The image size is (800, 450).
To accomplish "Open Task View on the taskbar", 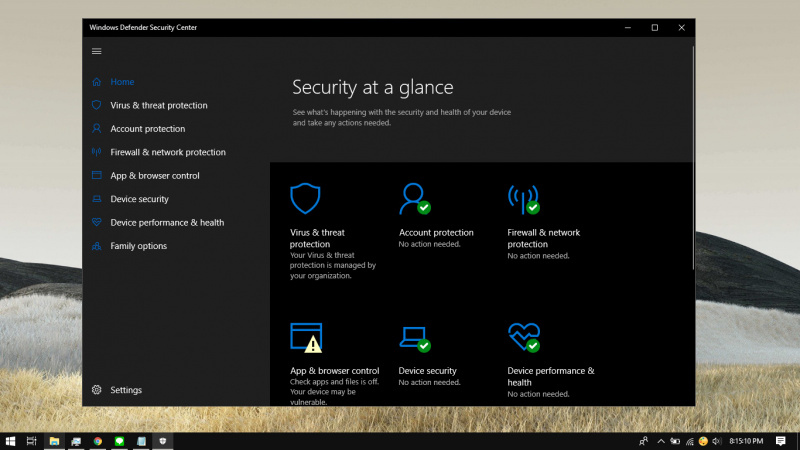I will pyautogui.click(x=32, y=441).
